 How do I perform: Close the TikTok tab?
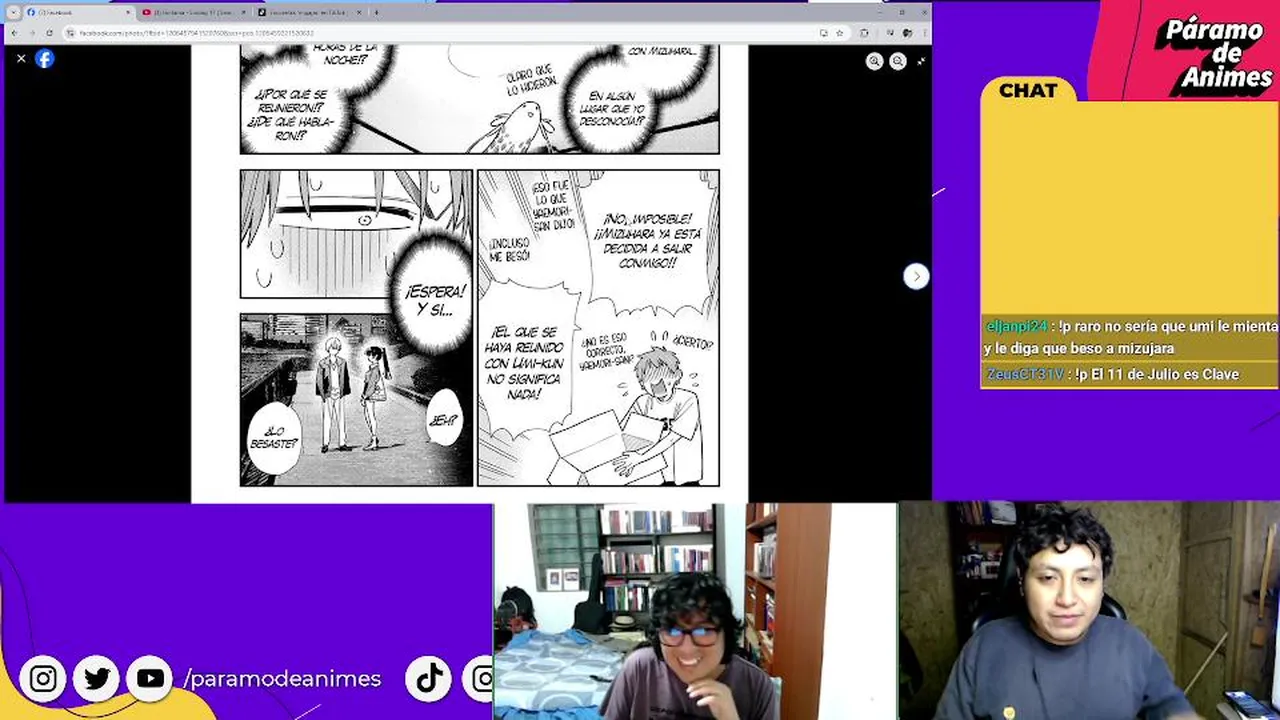point(359,13)
